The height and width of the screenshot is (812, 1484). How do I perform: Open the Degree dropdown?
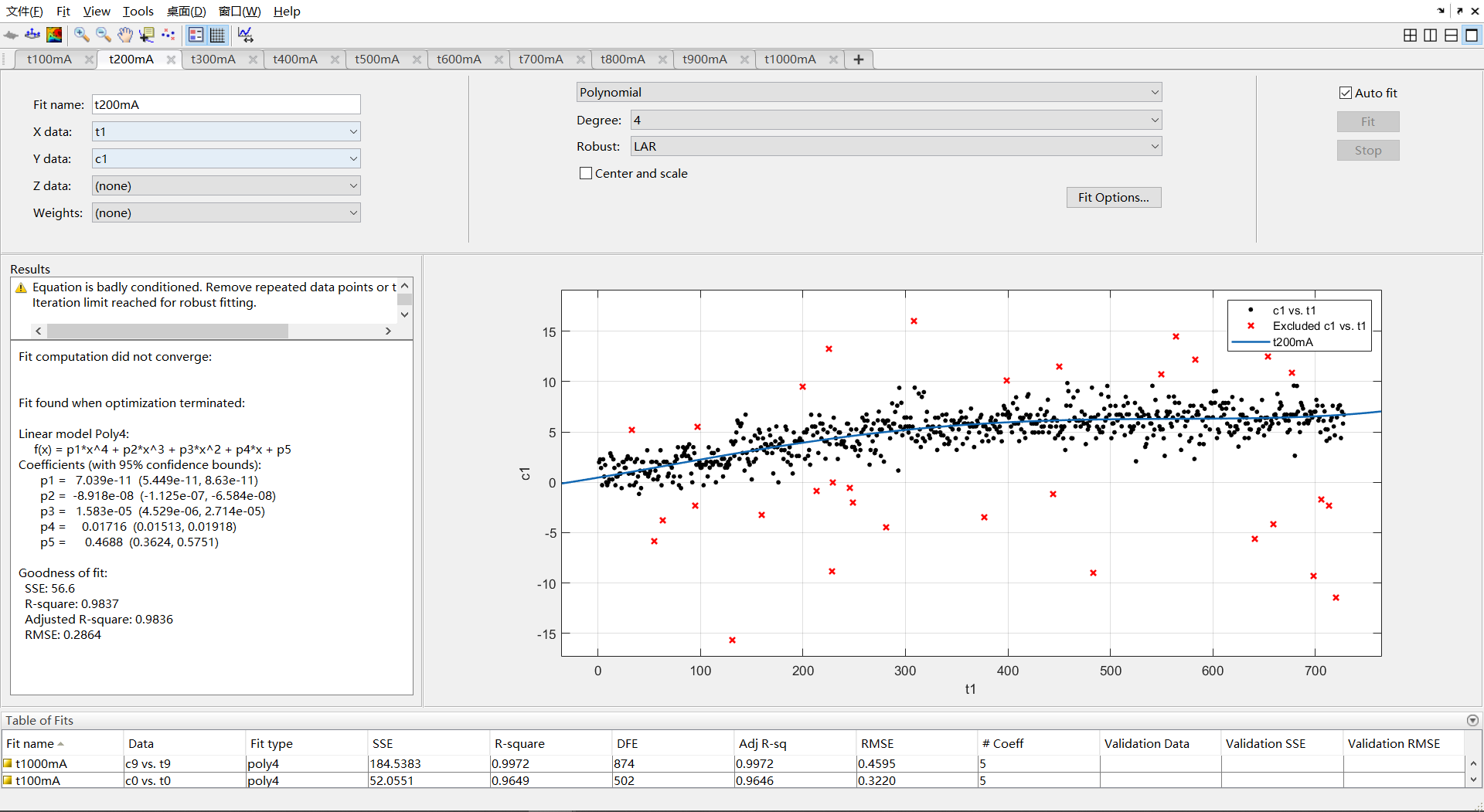pyautogui.click(x=896, y=120)
